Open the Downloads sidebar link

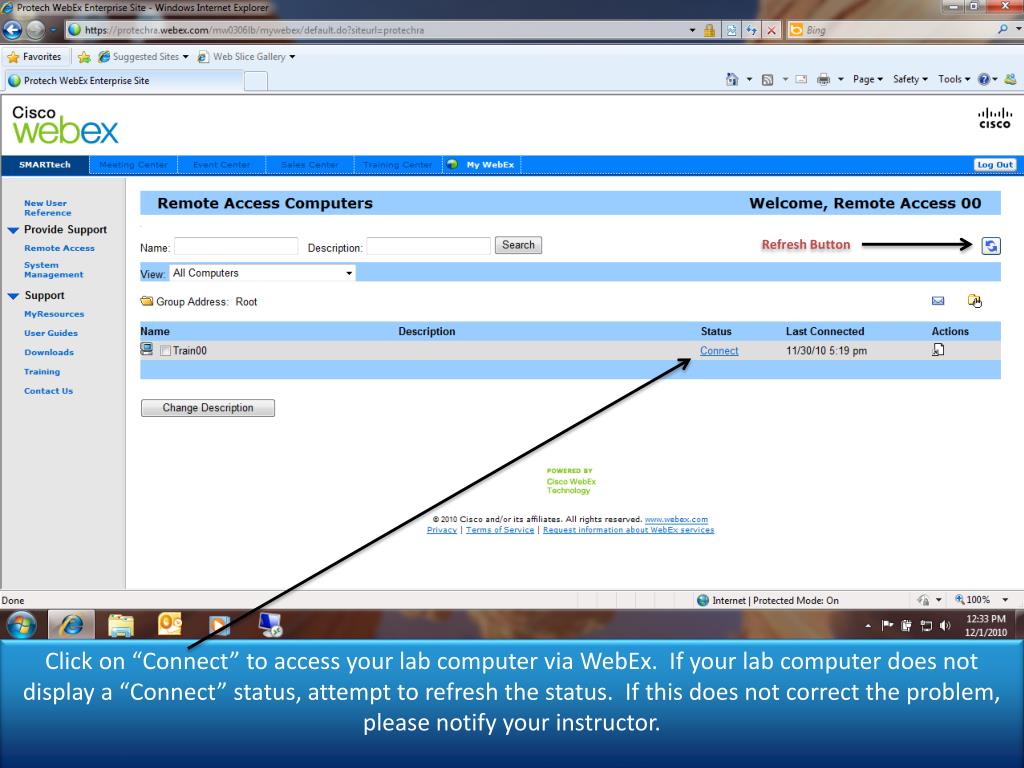click(49, 352)
